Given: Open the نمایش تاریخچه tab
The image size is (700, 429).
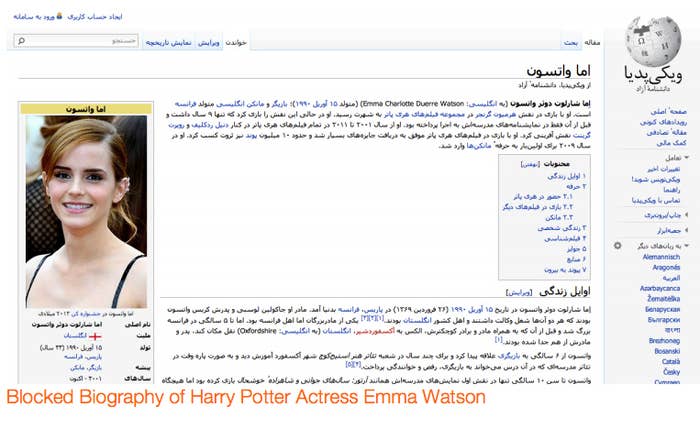Looking at the screenshot, I should pos(168,43).
